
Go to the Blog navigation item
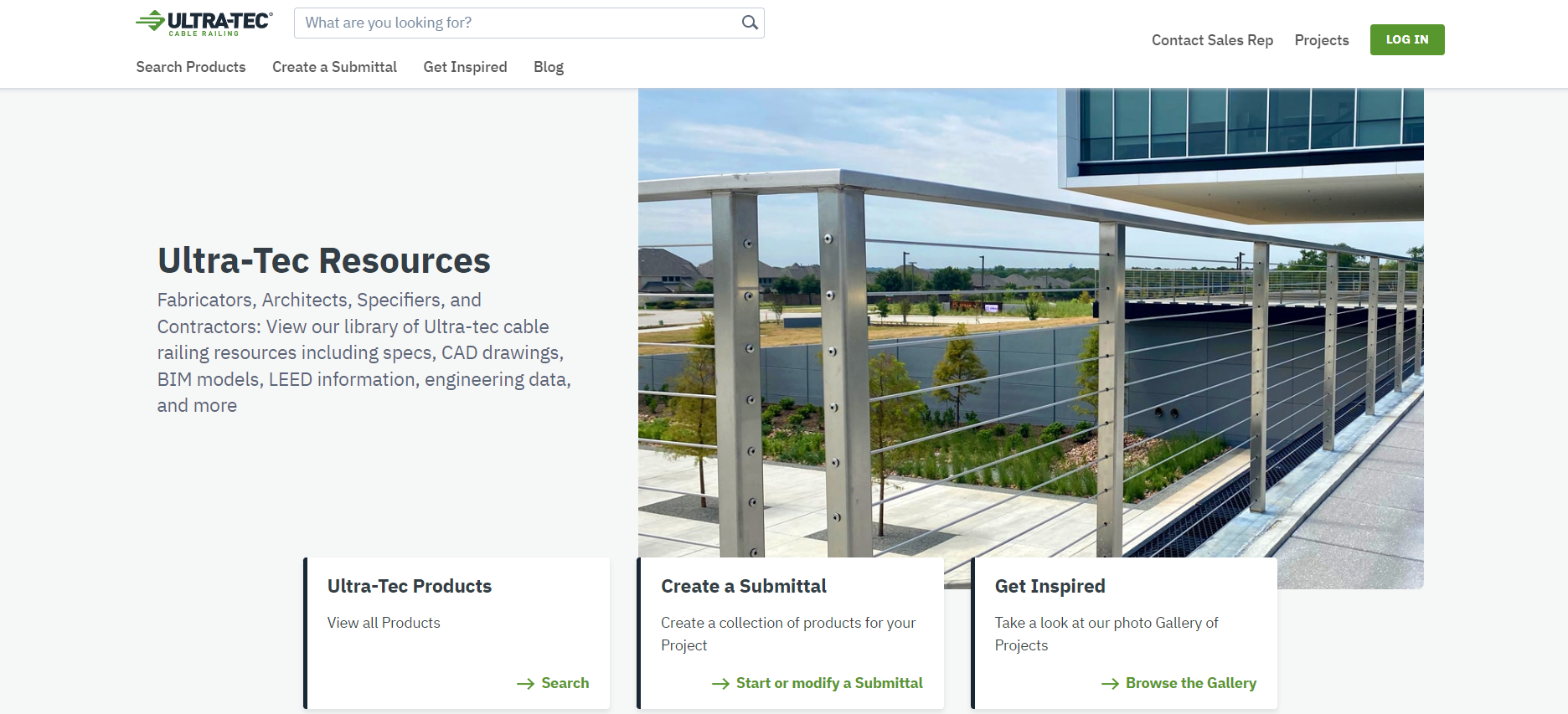tap(549, 67)
